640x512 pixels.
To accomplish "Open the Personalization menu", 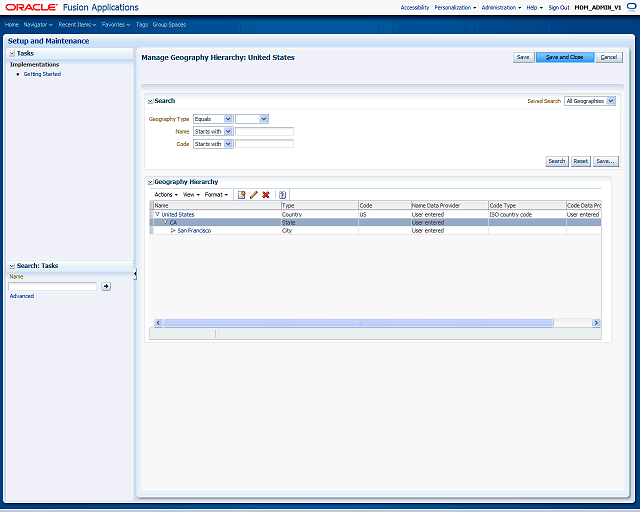I will (455, 7).
